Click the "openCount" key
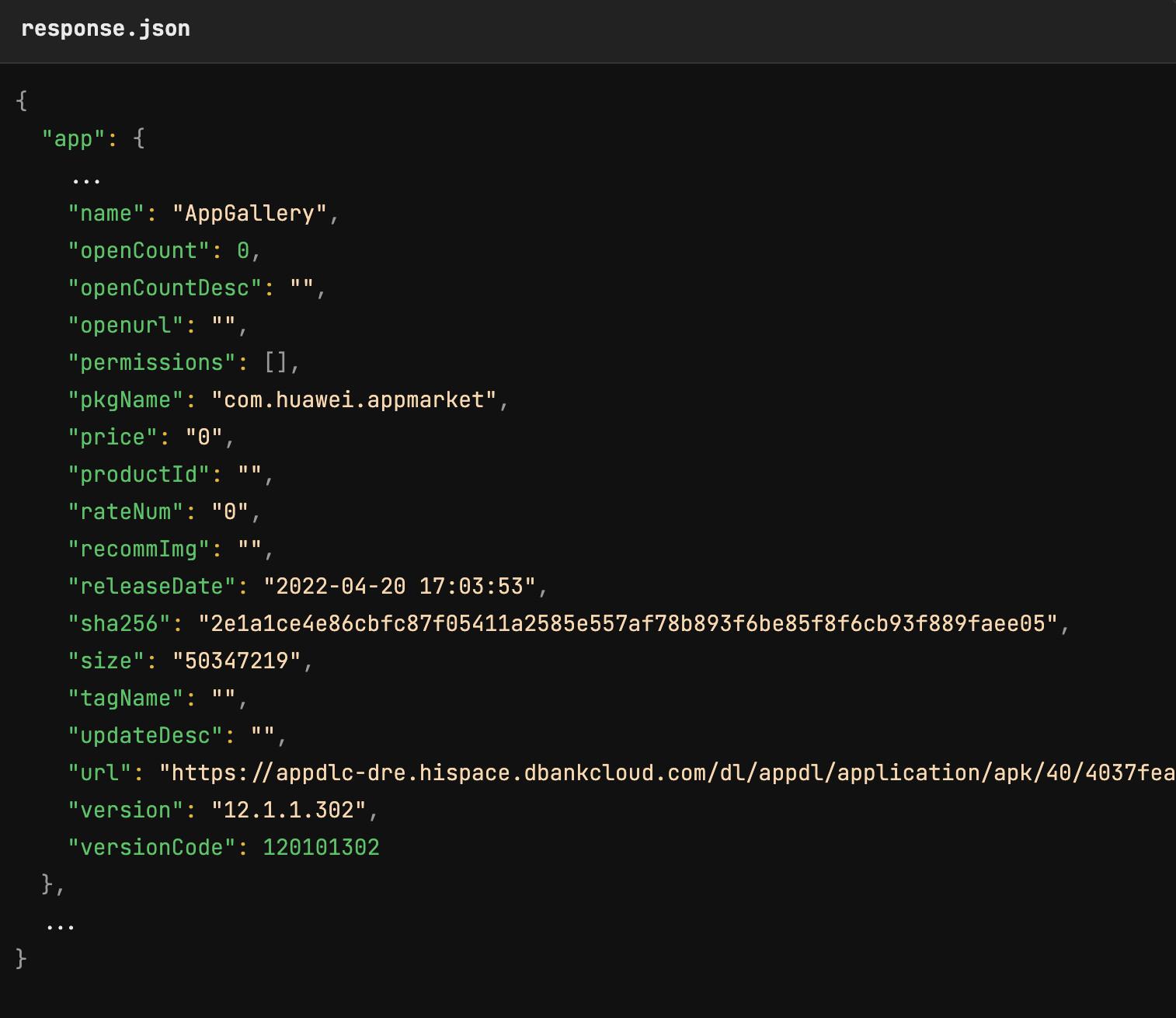Viewport: 1176px width, 1018px height. 139,251
